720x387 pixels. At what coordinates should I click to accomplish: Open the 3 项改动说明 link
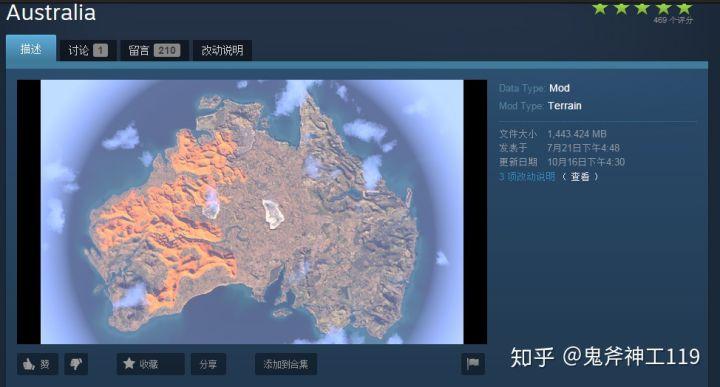click(x=527, y=176)
